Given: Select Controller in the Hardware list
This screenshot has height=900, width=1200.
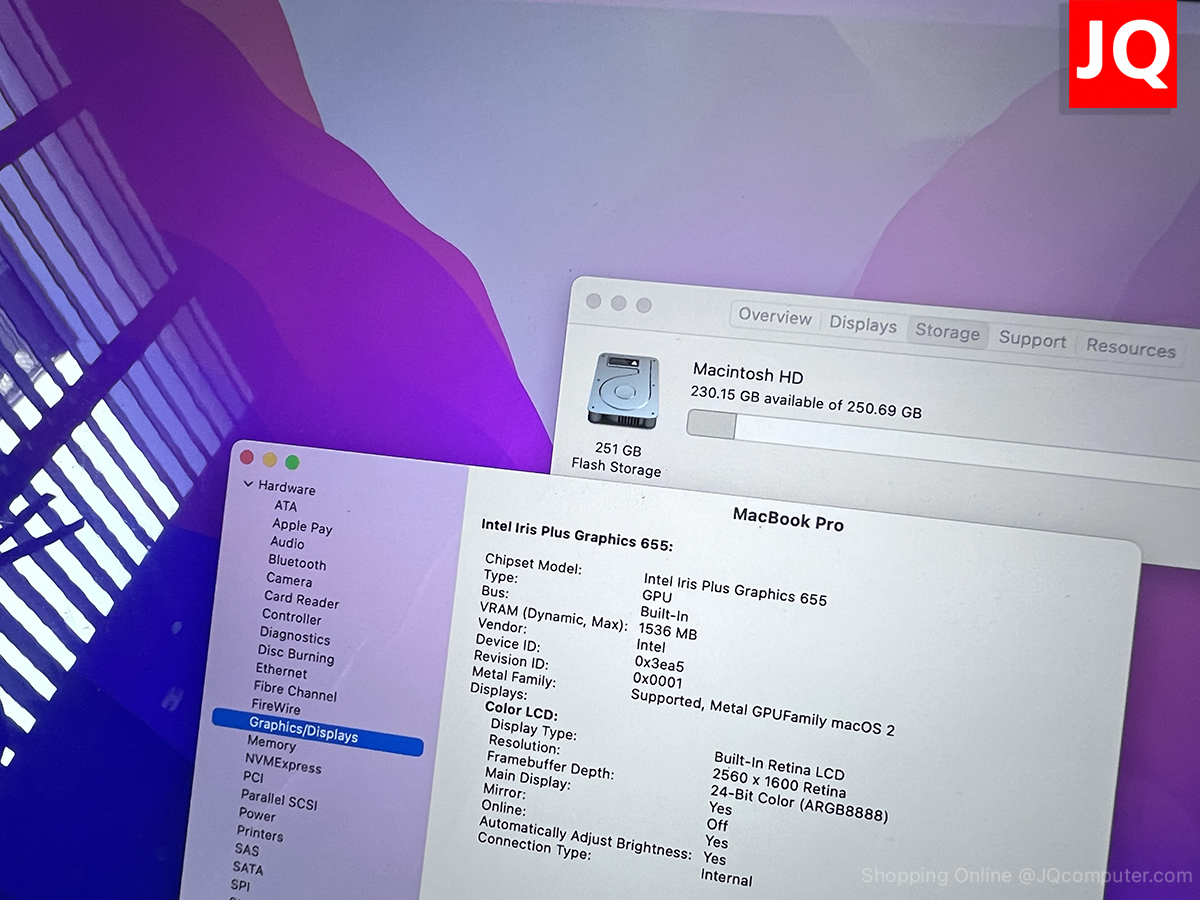Looking at the screenshot, I should click(x=291, y=617).
